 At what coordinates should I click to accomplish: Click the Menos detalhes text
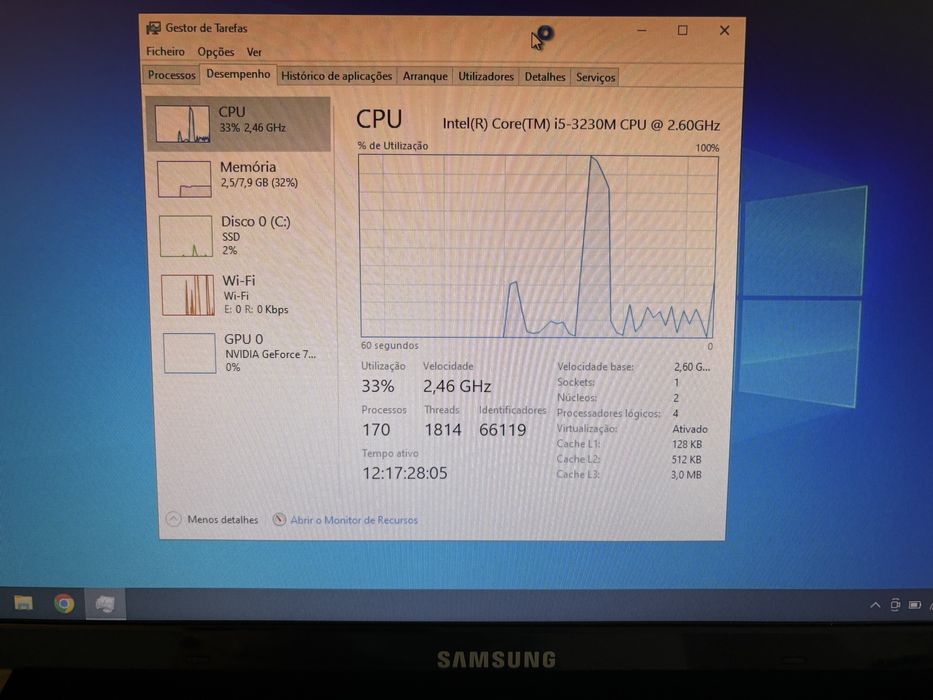223,520
